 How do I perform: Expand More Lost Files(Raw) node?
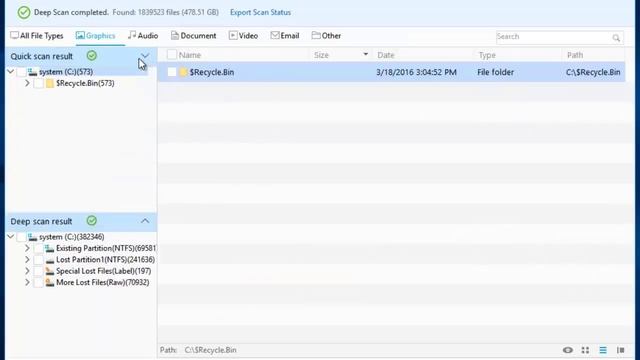coord(27,282)
